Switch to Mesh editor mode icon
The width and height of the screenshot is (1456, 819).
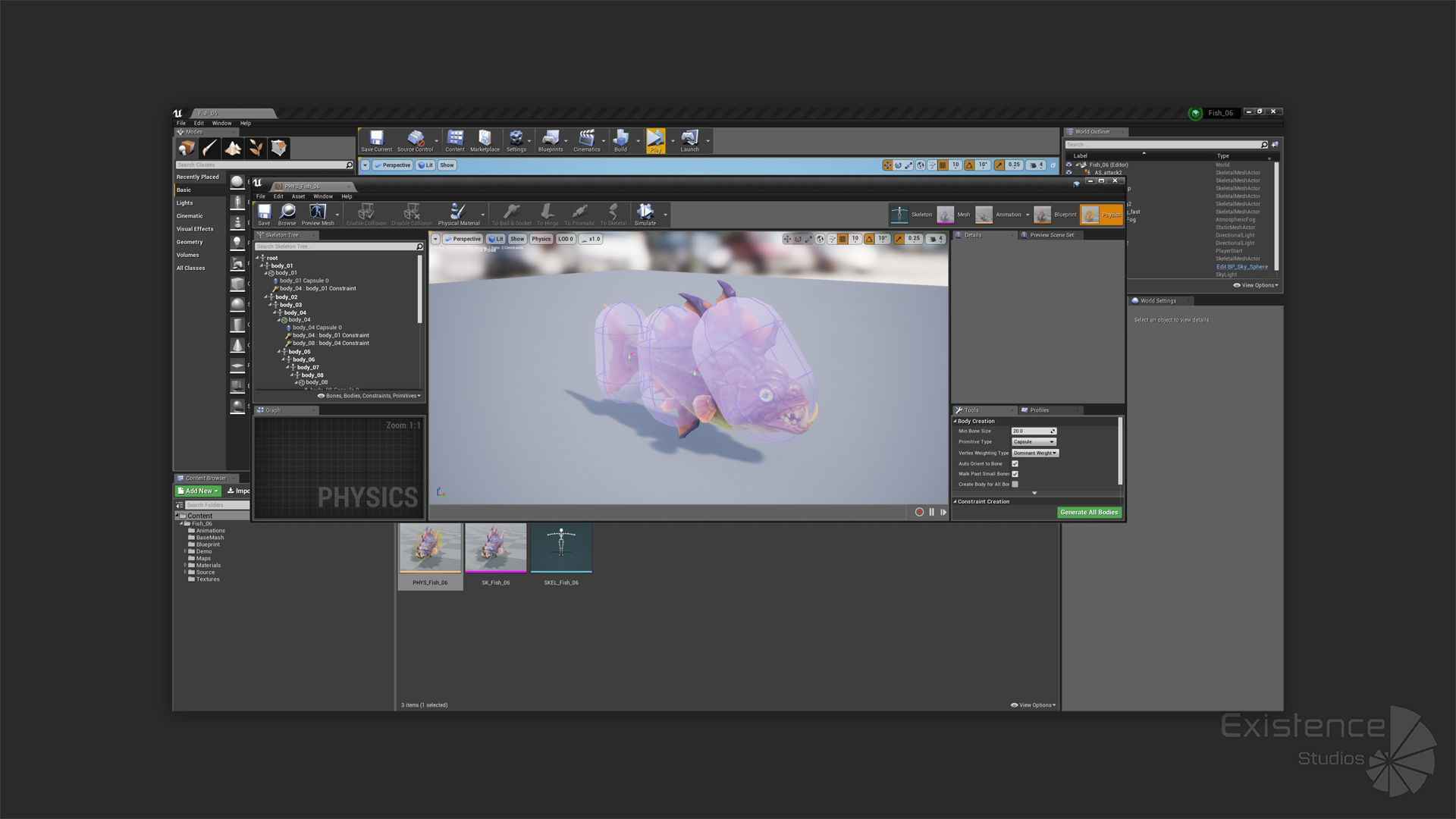[945, 215]
